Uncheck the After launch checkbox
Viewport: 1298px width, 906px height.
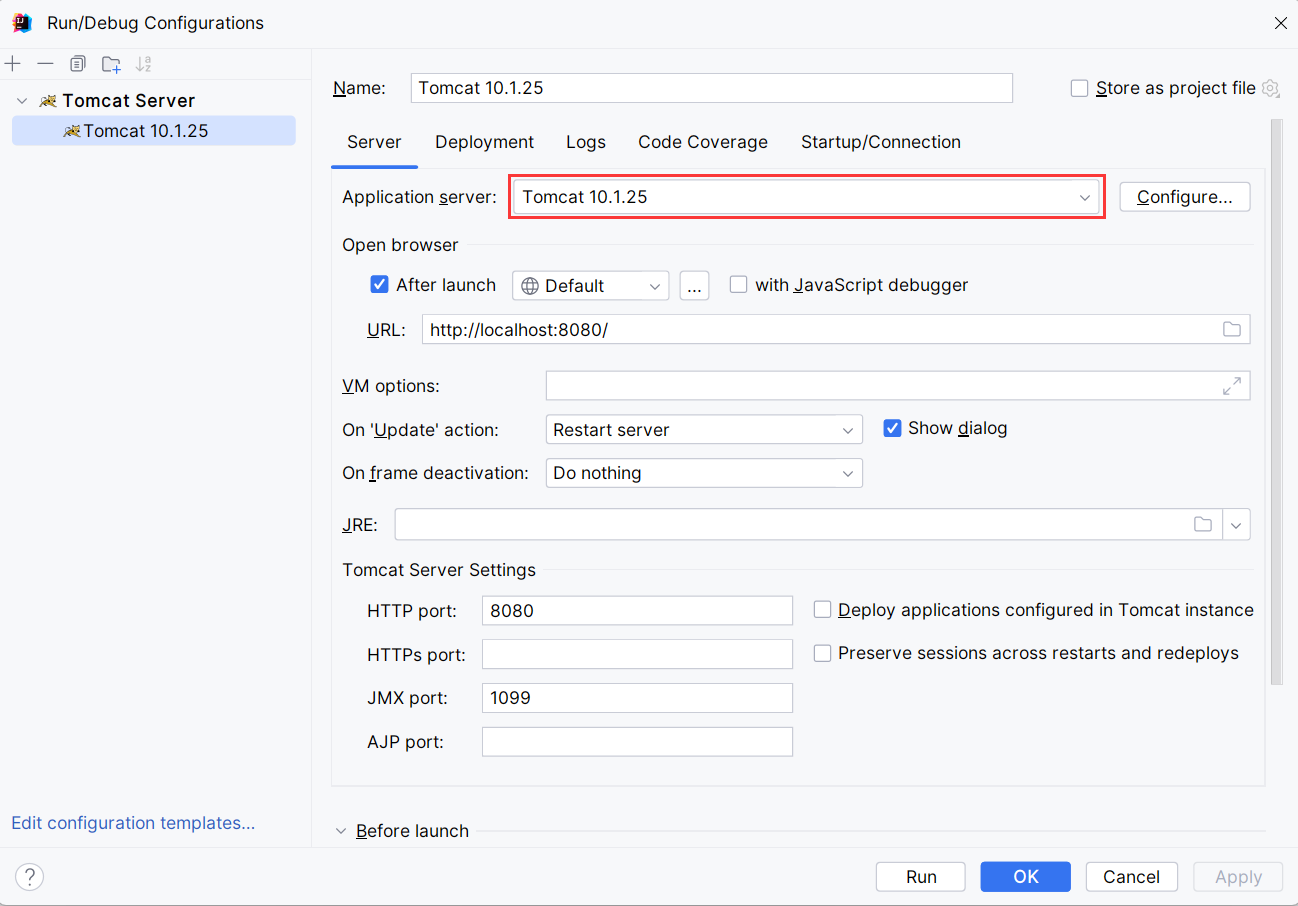(x=379, y=284)
